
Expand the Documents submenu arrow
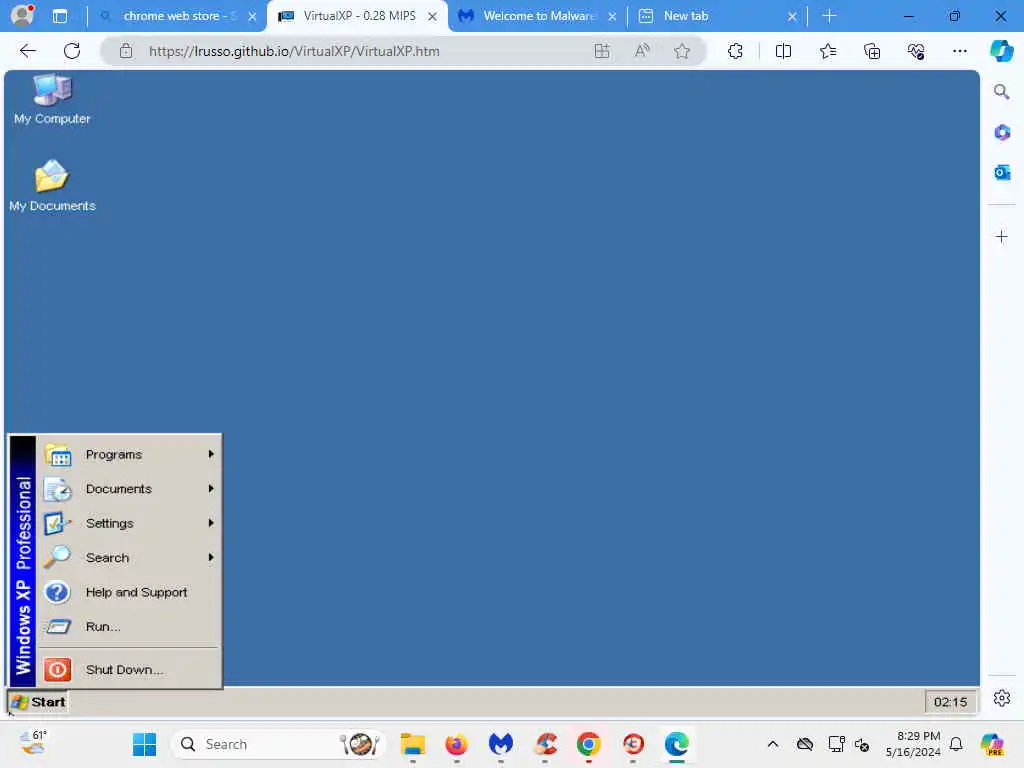pyautogui.click(x=211, y=488)
